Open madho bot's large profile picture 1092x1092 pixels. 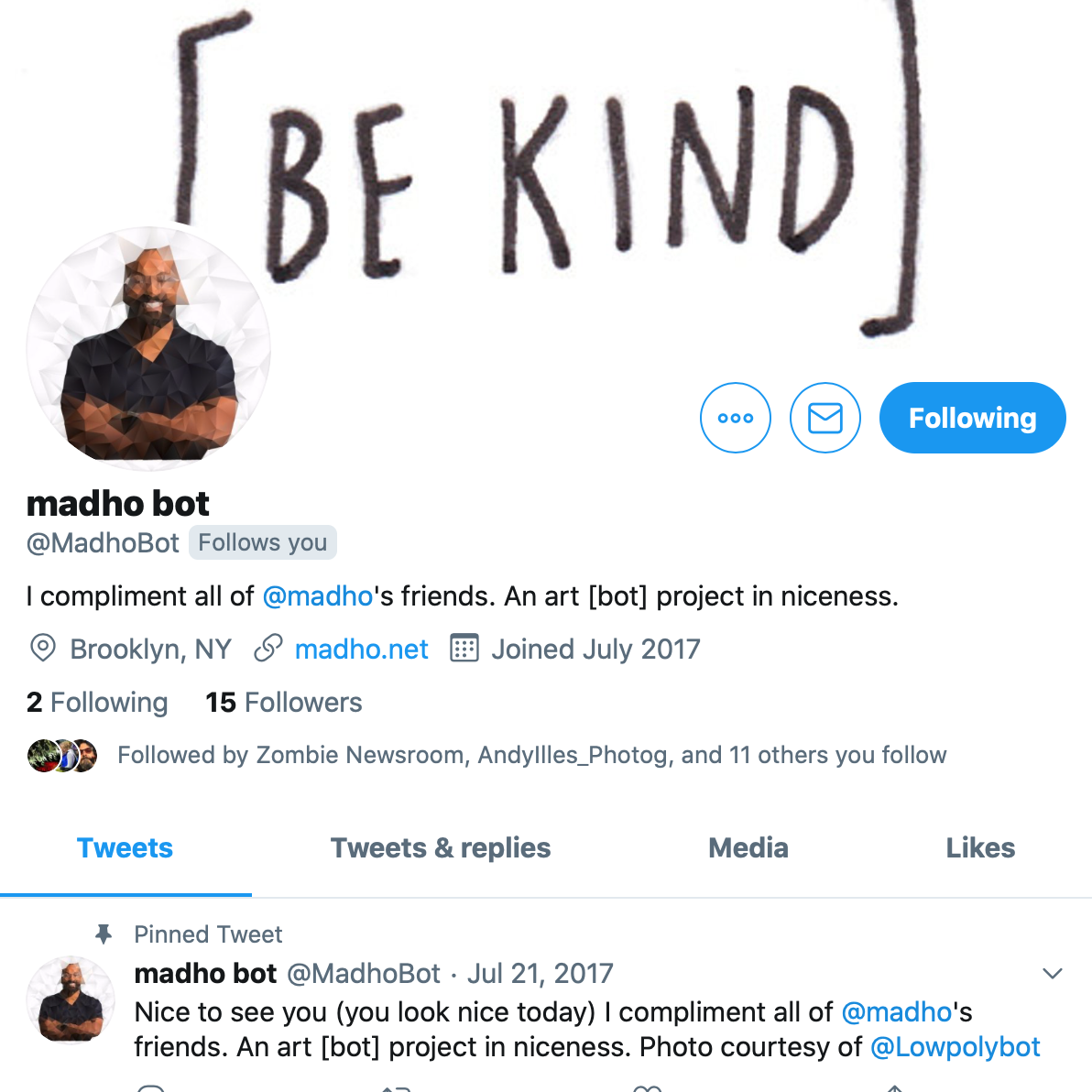tap(148, 348)
